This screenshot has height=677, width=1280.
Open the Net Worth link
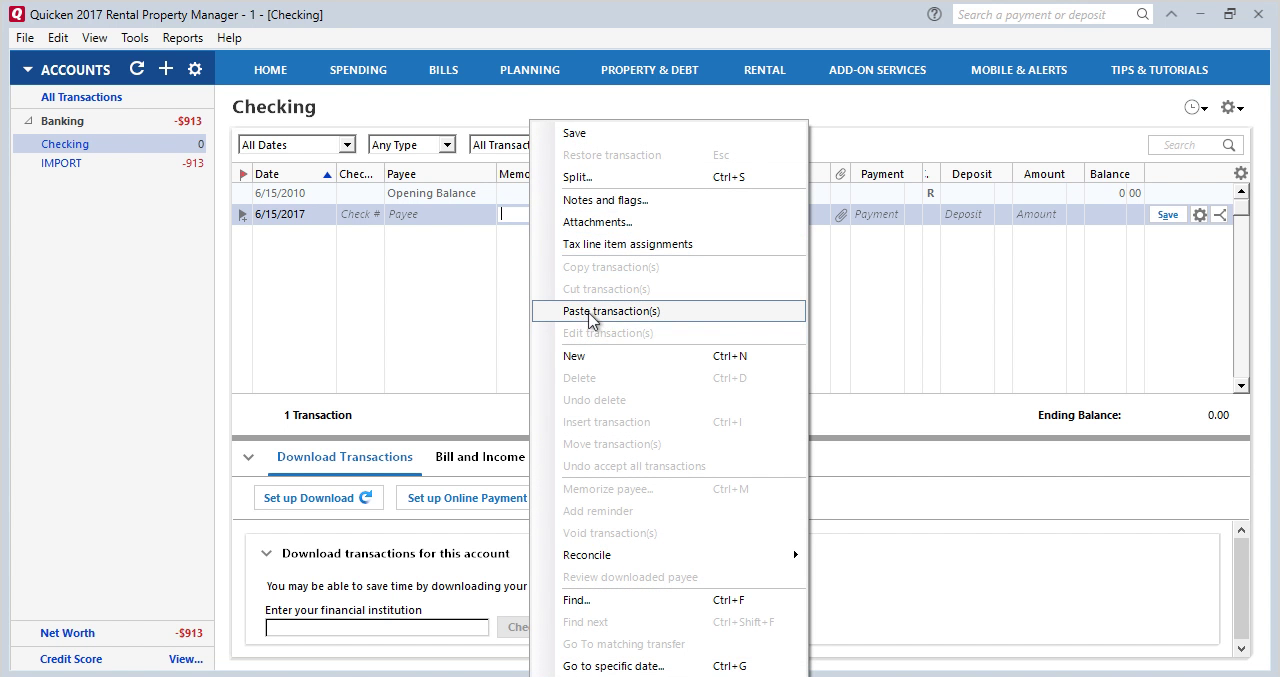67,633
